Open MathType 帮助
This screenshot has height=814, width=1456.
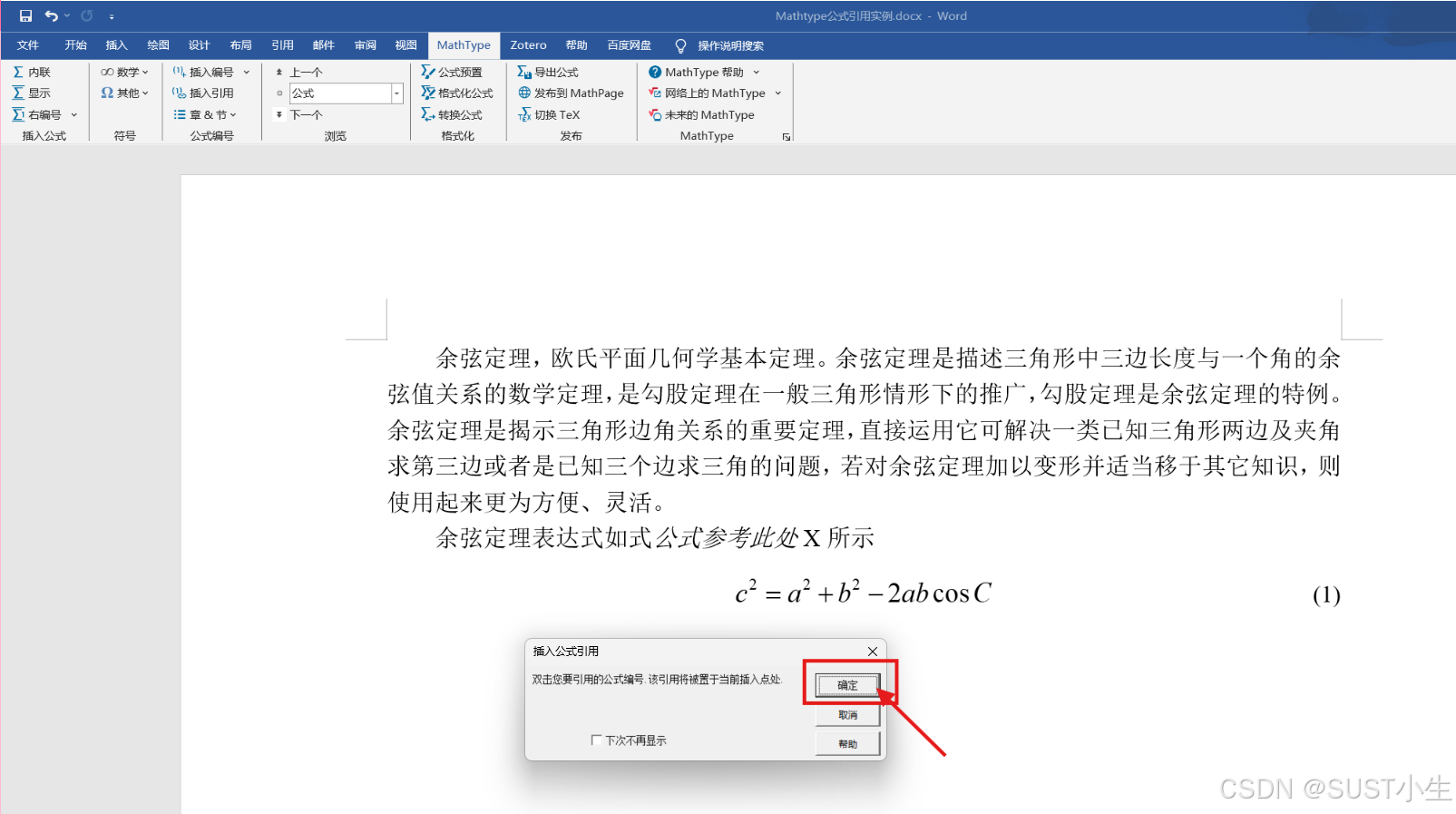tap(696, 72)
